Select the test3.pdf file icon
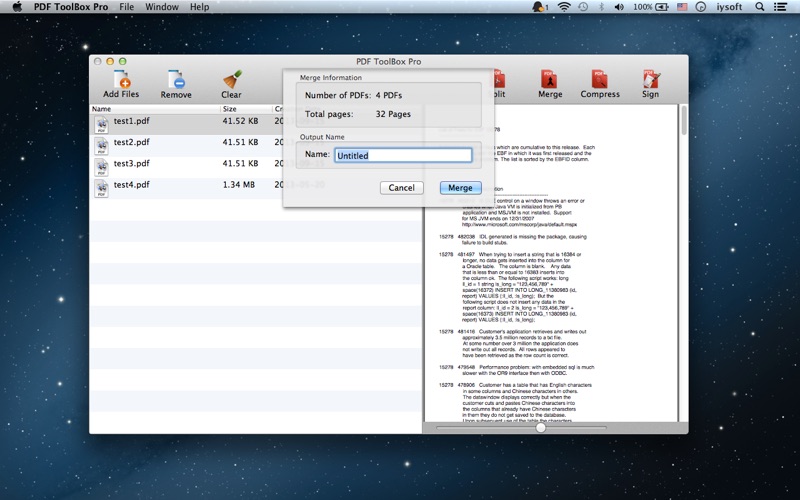The height and width of the screenshot is (500, 800). (102, 167)
